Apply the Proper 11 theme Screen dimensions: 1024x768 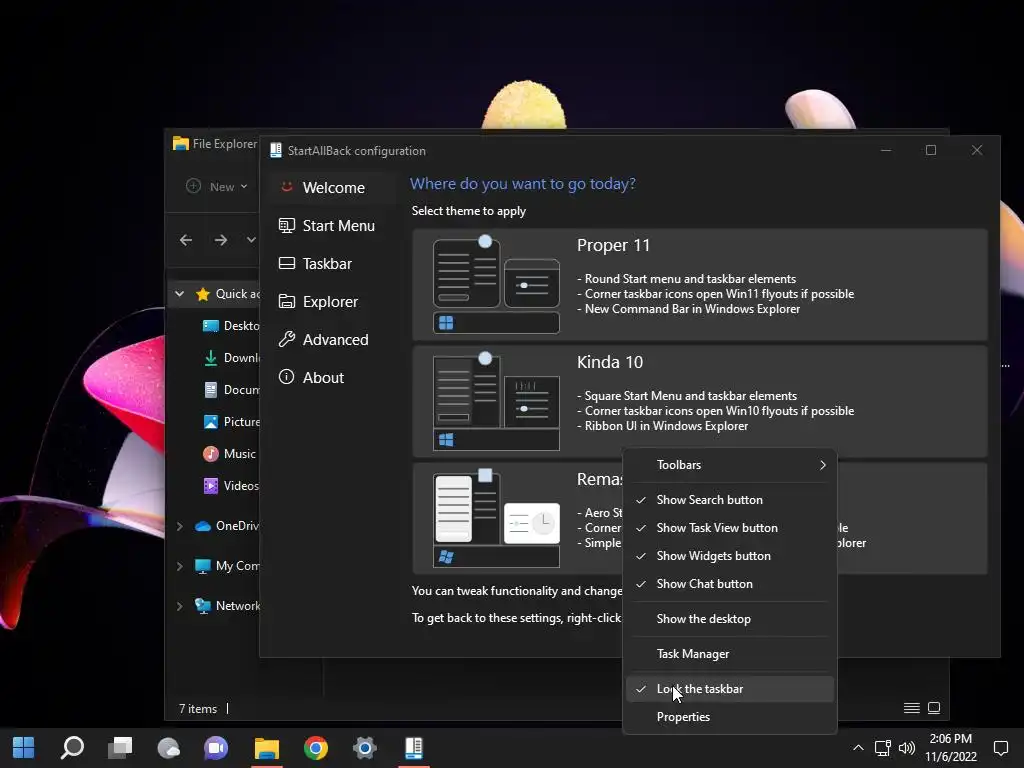(x=699, y=284)
